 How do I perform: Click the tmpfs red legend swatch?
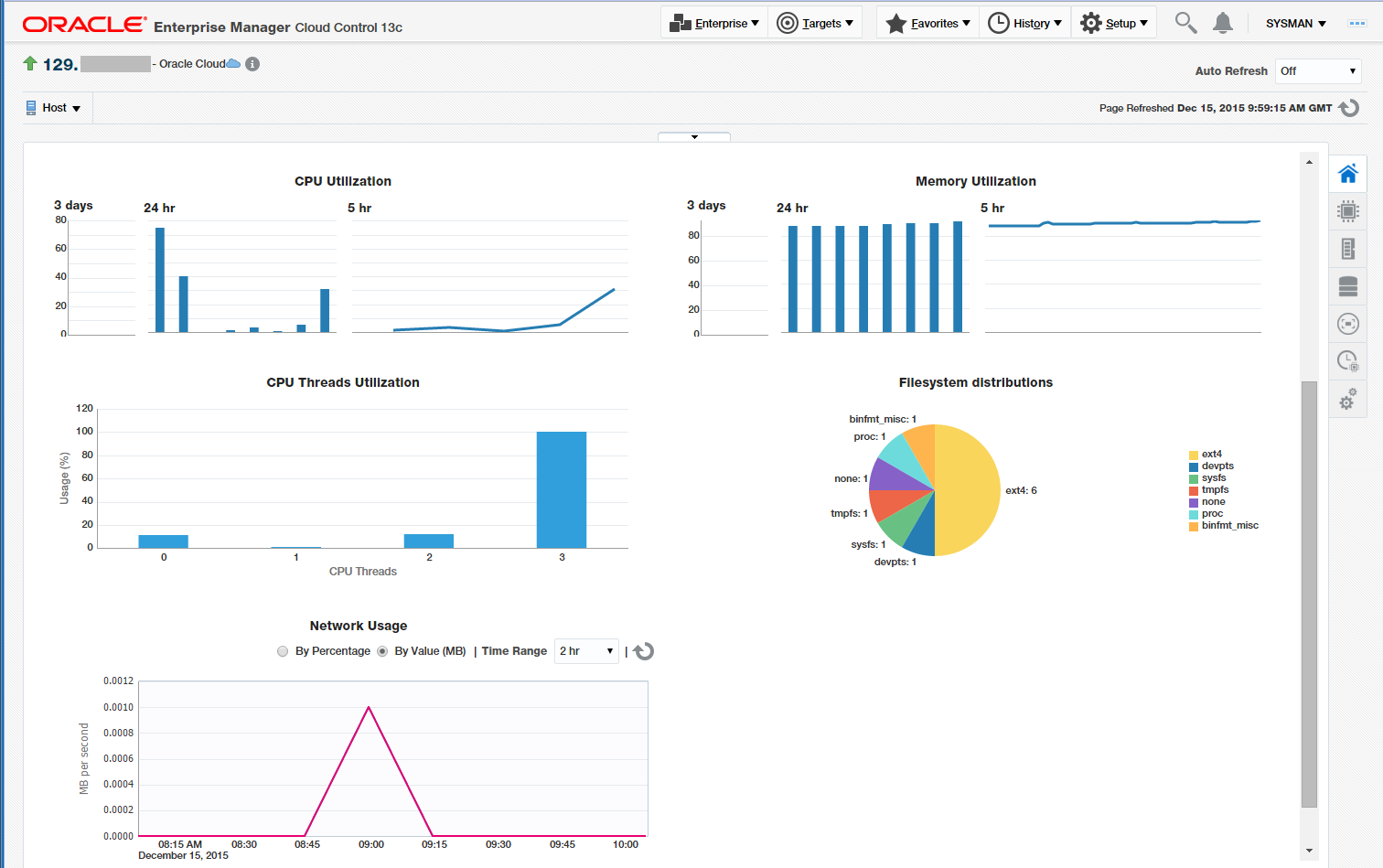1194,490
